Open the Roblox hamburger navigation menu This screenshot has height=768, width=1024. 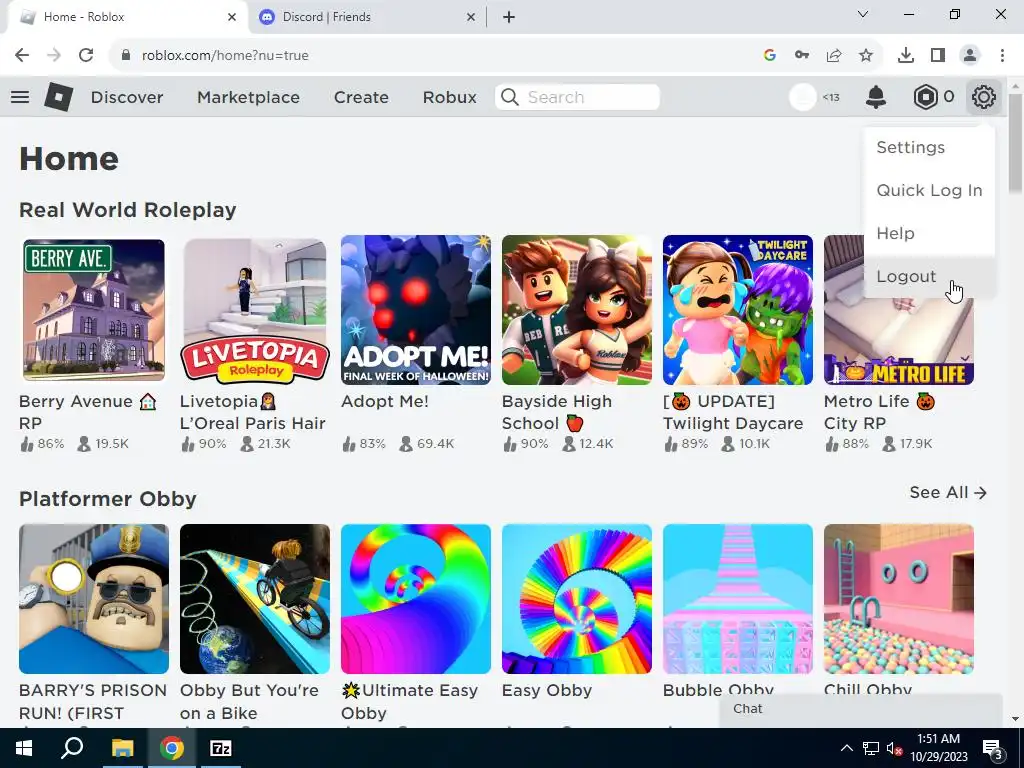click(20, 97)
